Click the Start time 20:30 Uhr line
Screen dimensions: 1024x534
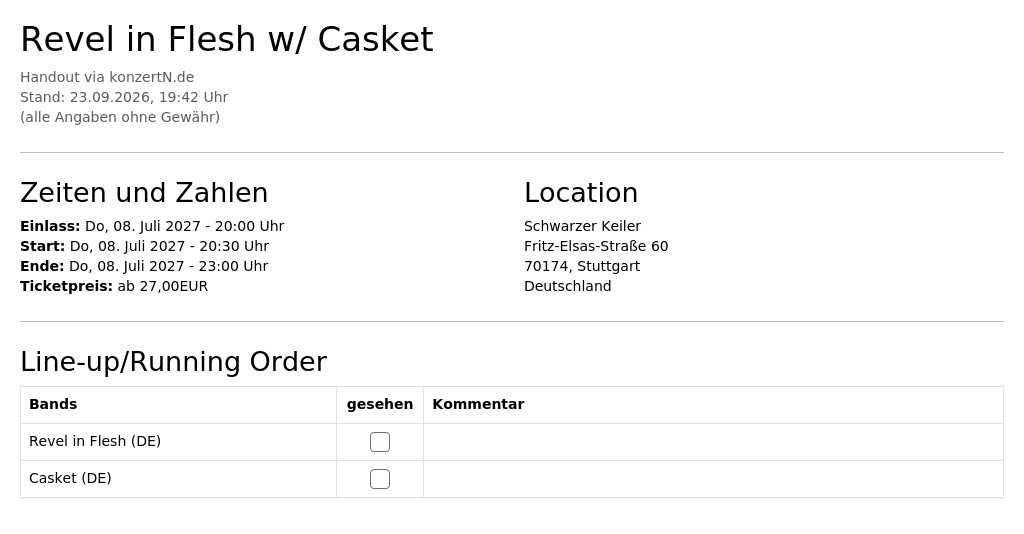[x=144, y=246]
